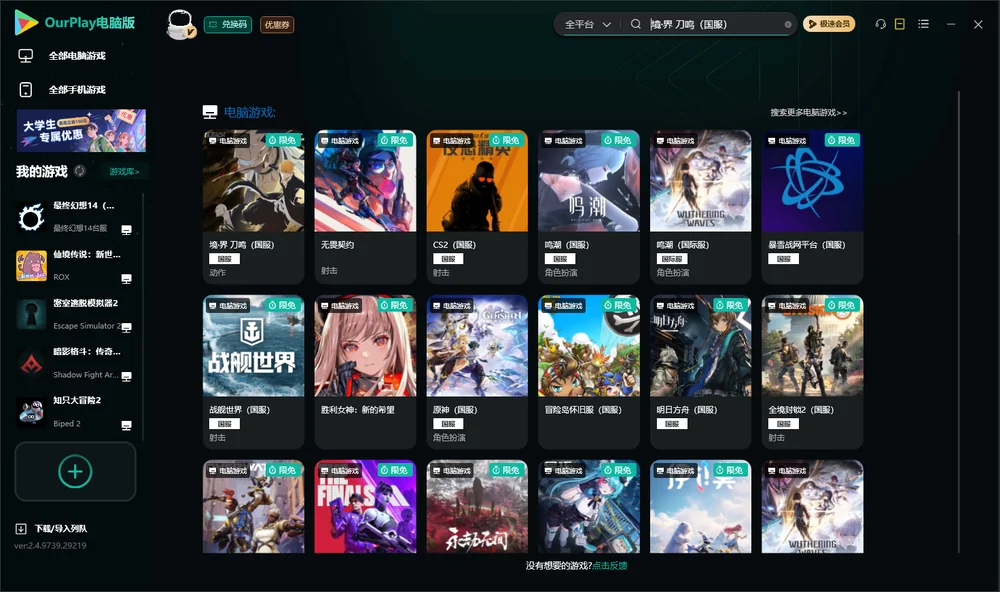The height and width of the screenshot is (592, 1000).
Task: Click the 点击反馈 feedback link
Action: (610, 565)
